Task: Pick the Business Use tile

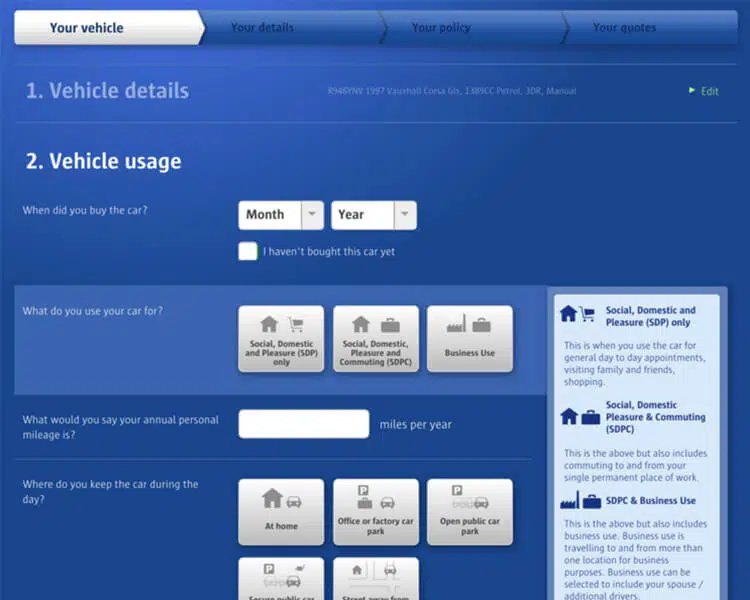Action: coord(469,339)
